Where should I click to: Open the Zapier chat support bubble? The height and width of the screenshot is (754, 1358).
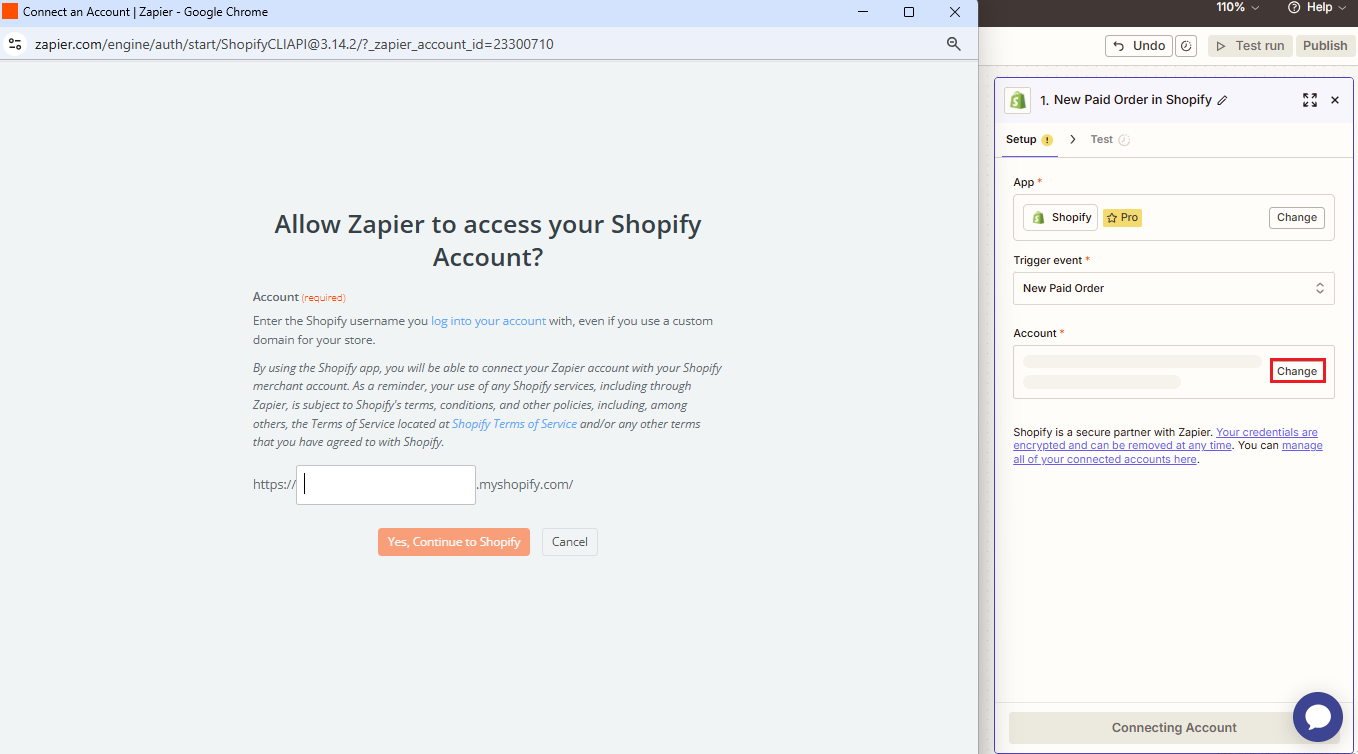point(1317,716)
